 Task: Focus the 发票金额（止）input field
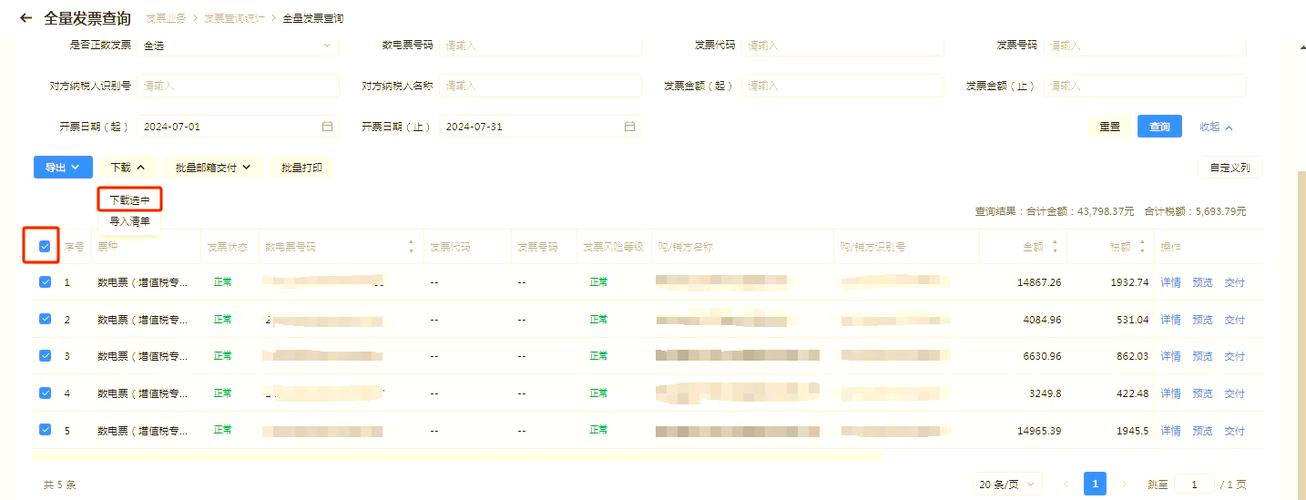pos(1145,86)
